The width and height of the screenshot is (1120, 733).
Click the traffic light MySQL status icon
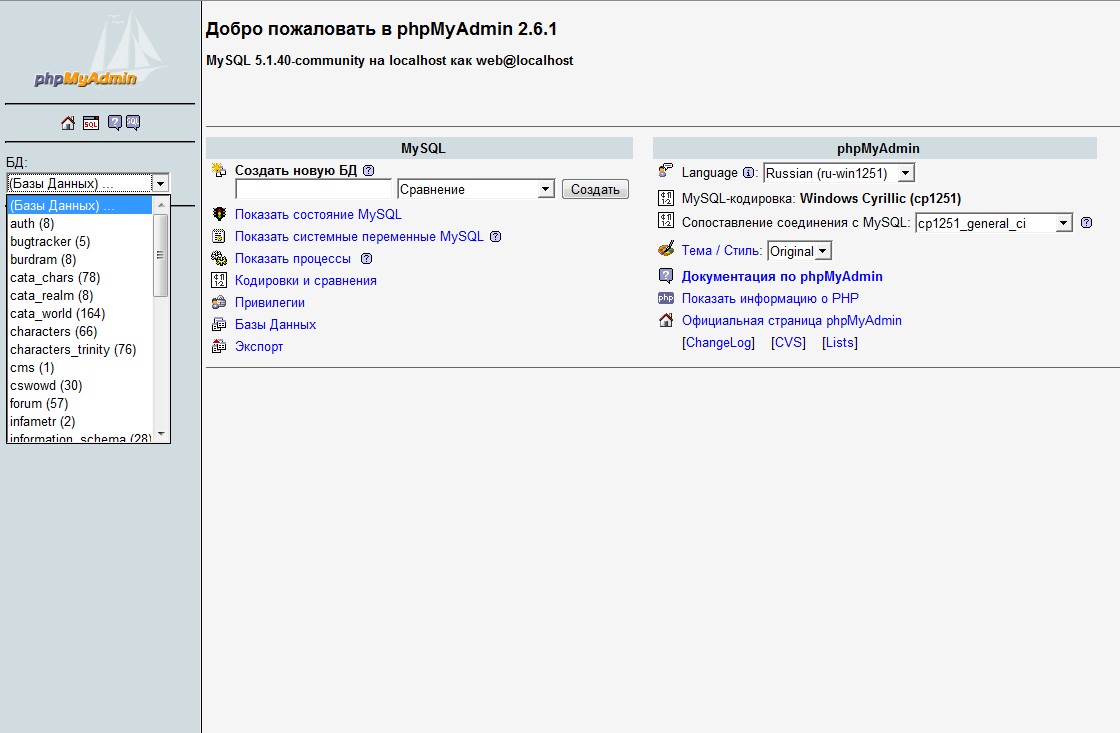pyautogui.click(x=219, y=214)
